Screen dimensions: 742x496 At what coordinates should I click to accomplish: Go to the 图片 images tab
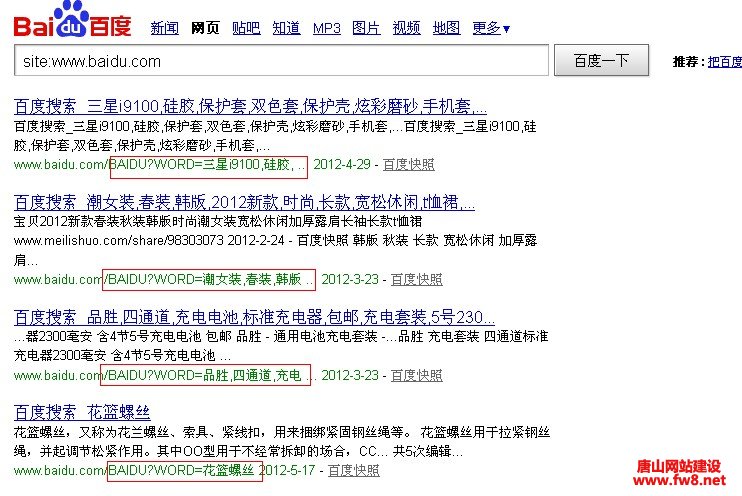pyautogui.click(x=366, y=28)
